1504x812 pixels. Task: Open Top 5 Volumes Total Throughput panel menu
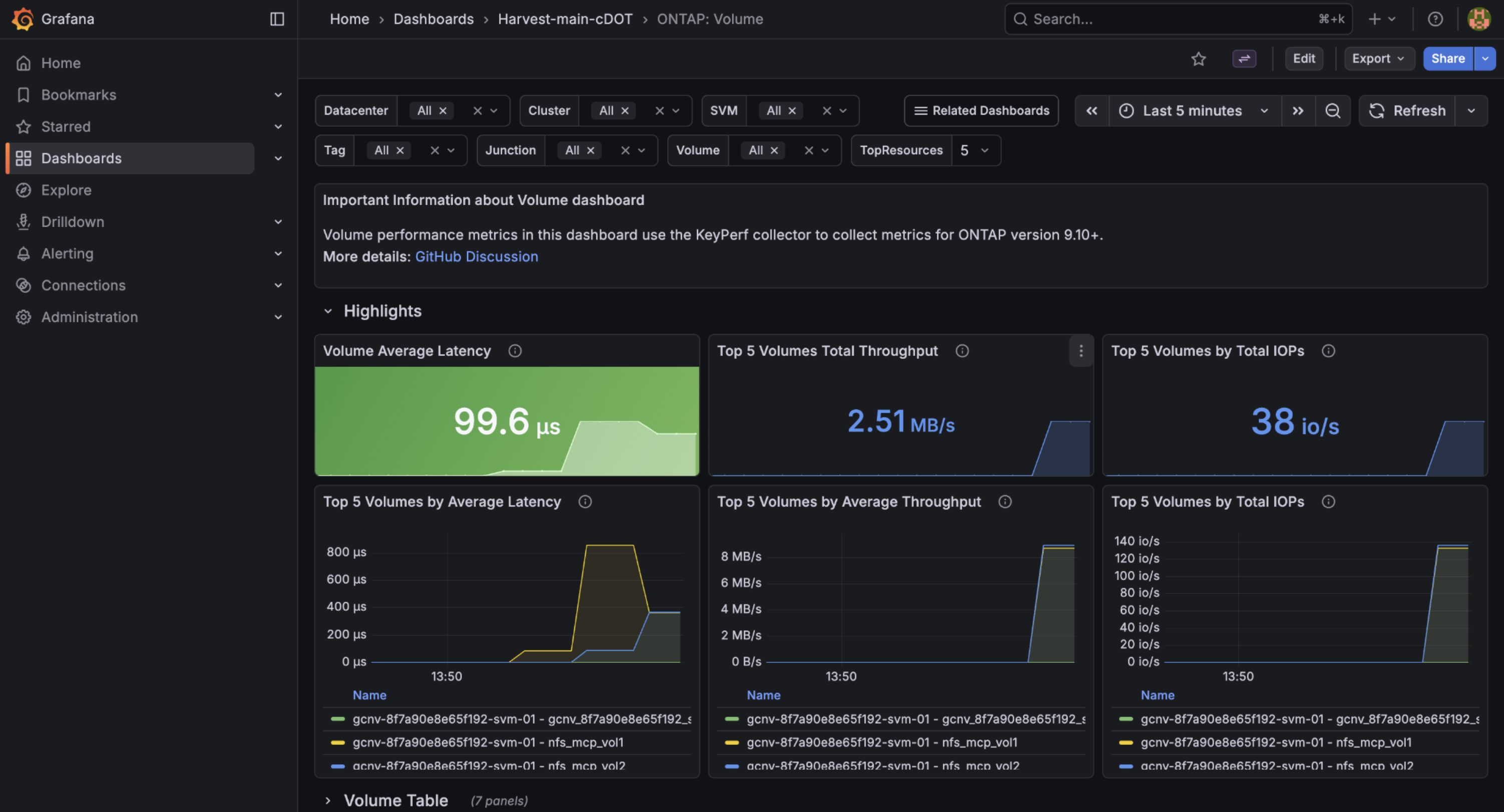(x=1081, y=351)
